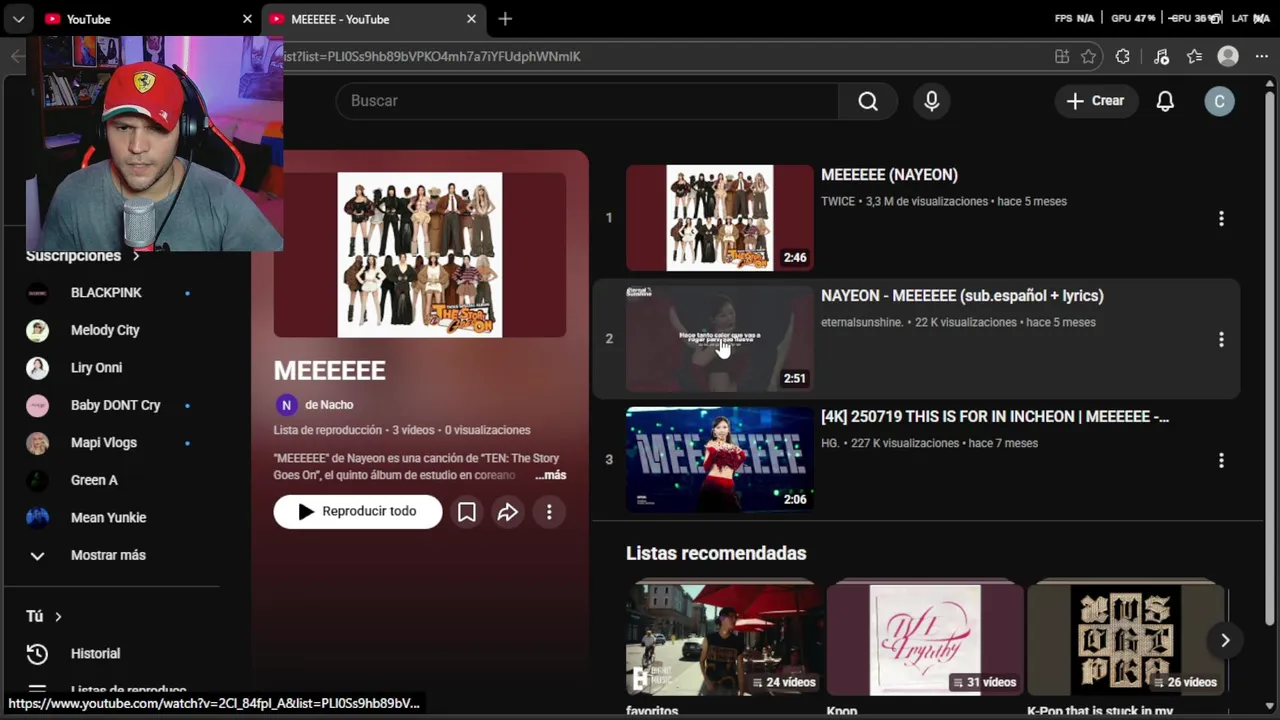1280x720 pixels.
Task: Open the account avatar menu
Action: point(1219,101)
